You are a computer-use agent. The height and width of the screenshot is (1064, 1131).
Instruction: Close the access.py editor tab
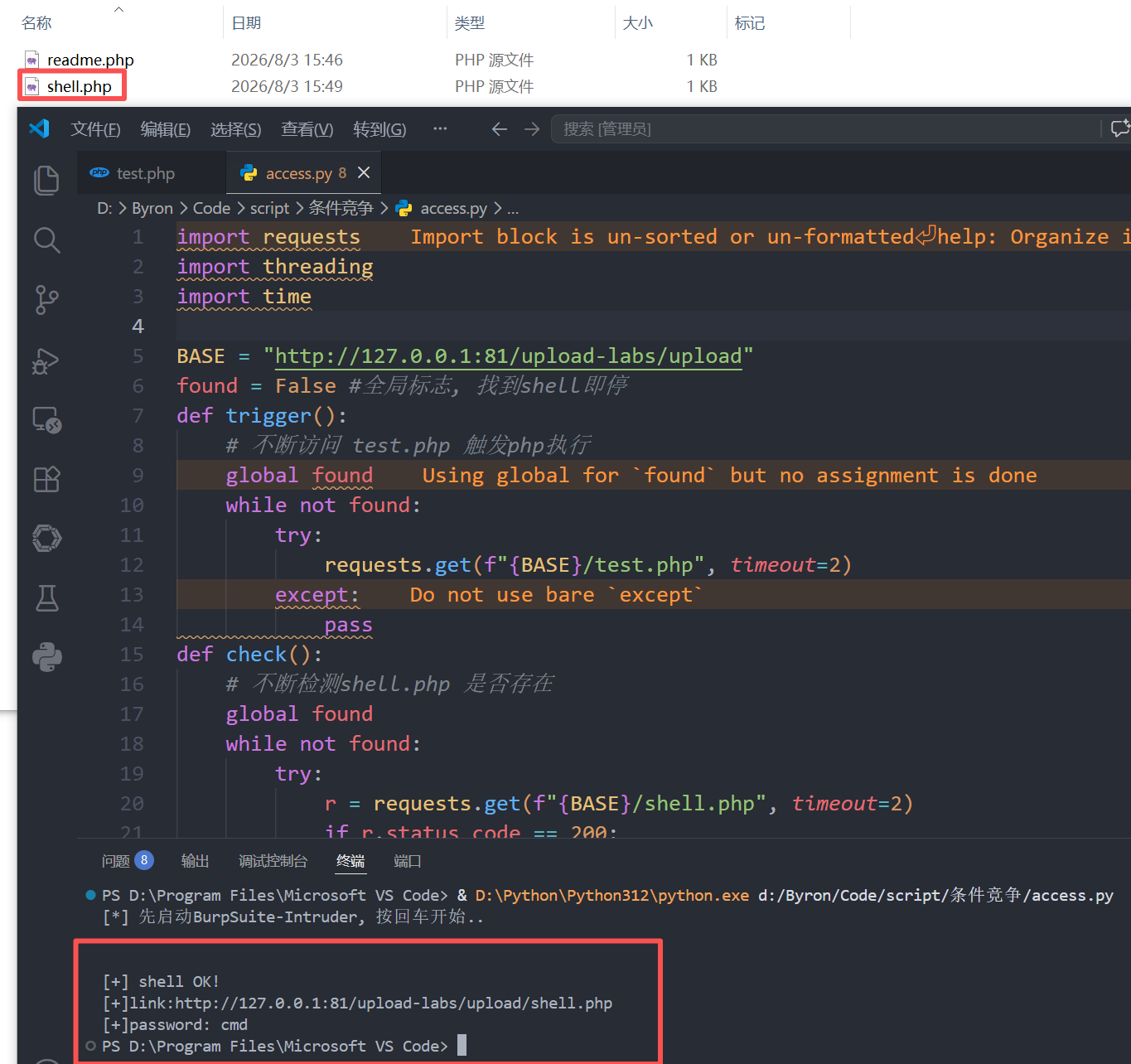pyautogui.click(x=363, y=172)
